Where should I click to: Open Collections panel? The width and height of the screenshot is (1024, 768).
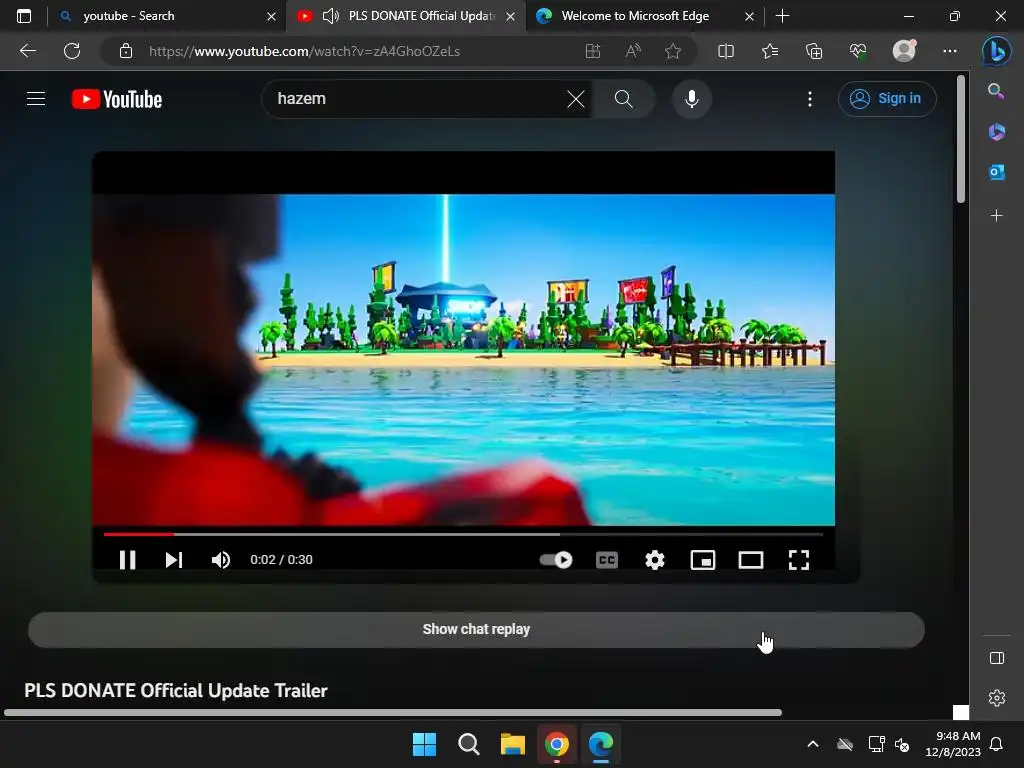[x=814, y=51]
